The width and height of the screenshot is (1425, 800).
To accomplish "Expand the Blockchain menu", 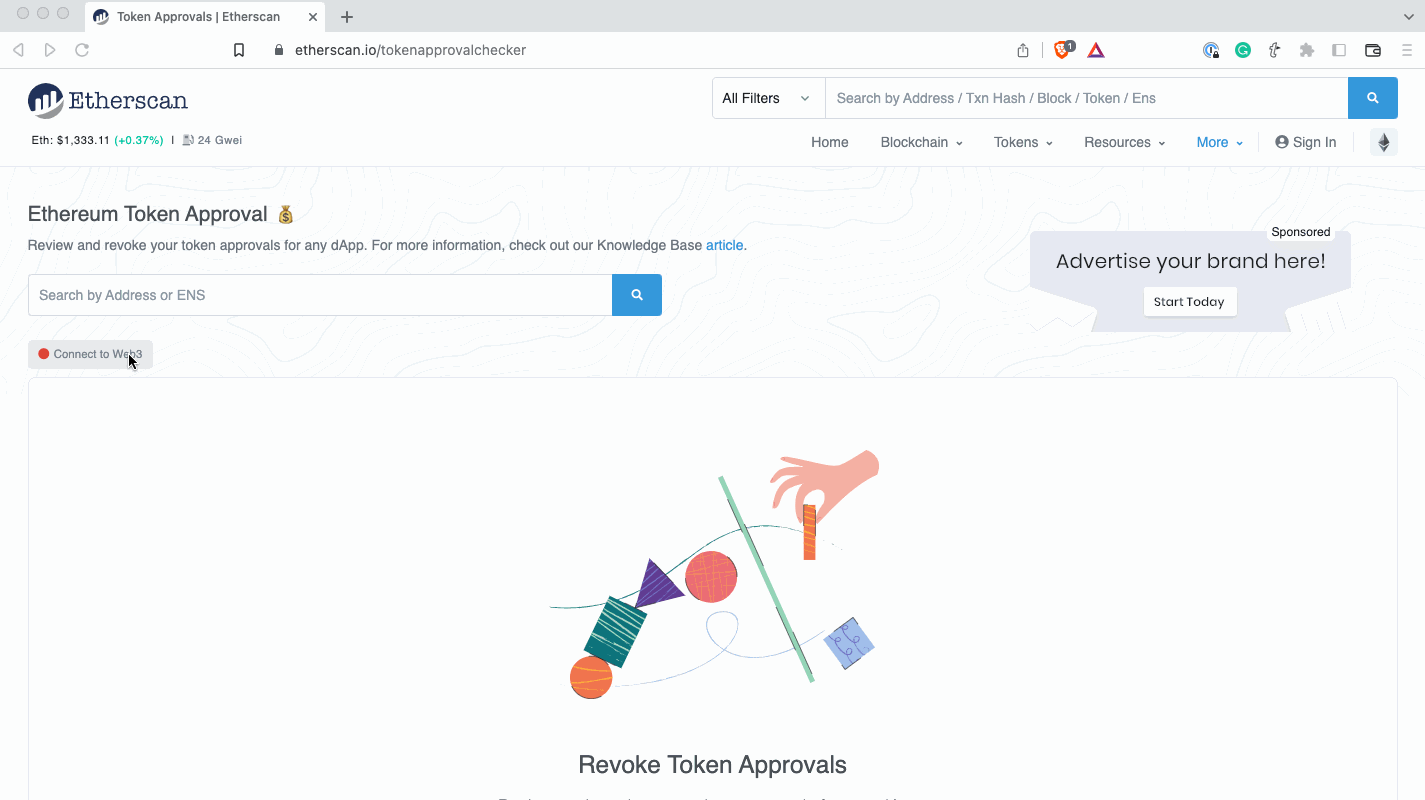I will pos(921,142).
